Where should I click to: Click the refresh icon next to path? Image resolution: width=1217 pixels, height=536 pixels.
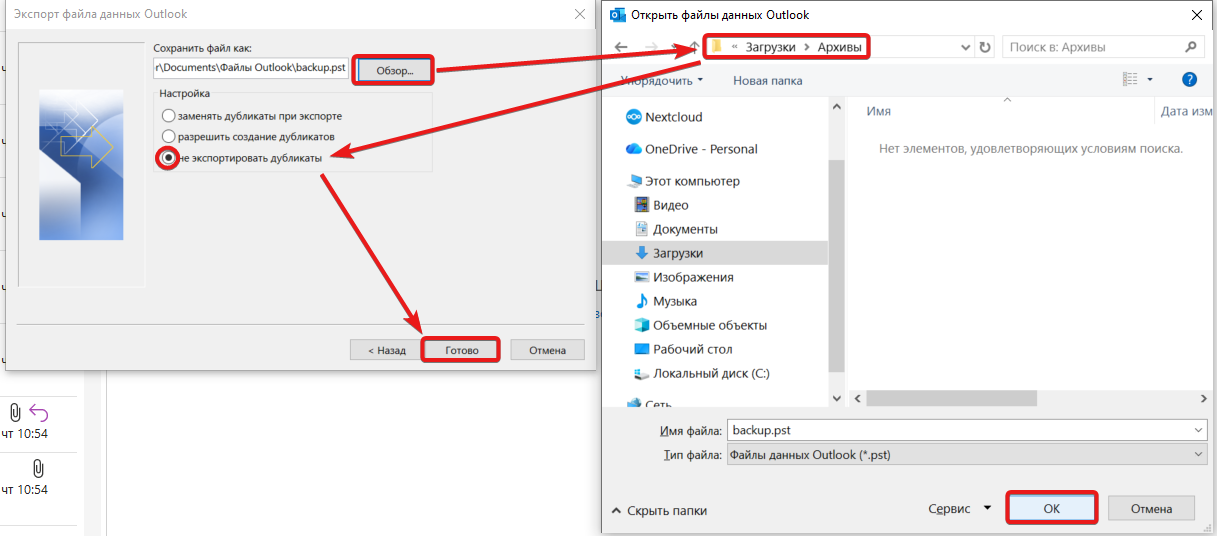point(986,47)
